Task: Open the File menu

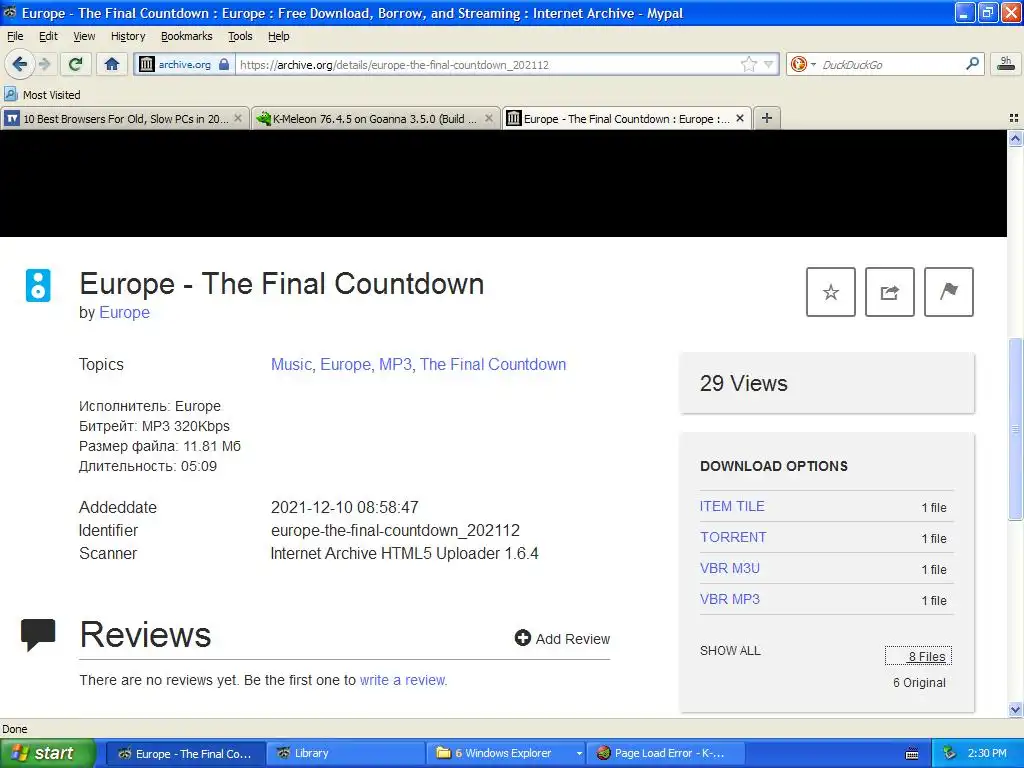Action: 15,36
